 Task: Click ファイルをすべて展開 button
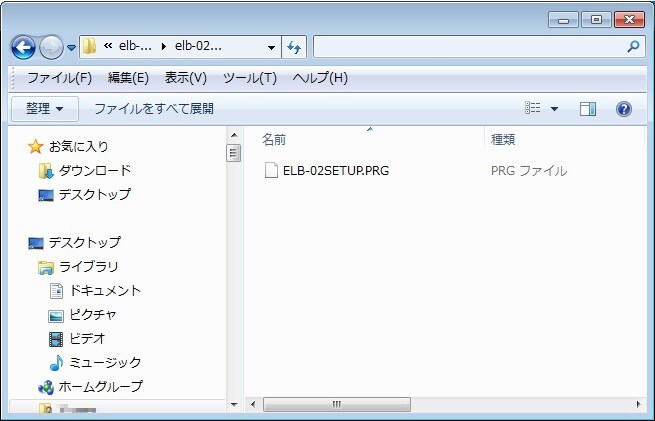tap(153, 108)
